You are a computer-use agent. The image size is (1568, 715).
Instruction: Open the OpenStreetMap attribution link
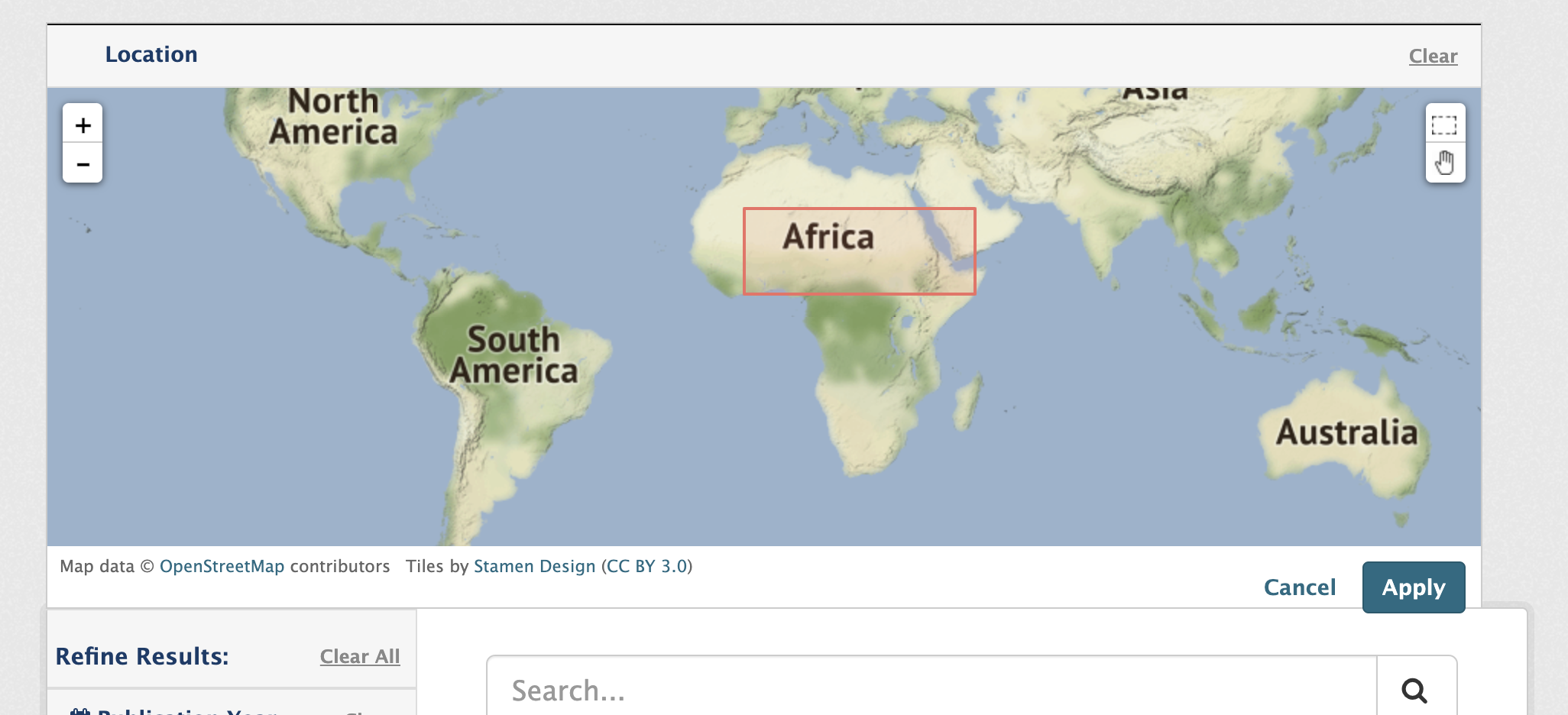(222, 566)
